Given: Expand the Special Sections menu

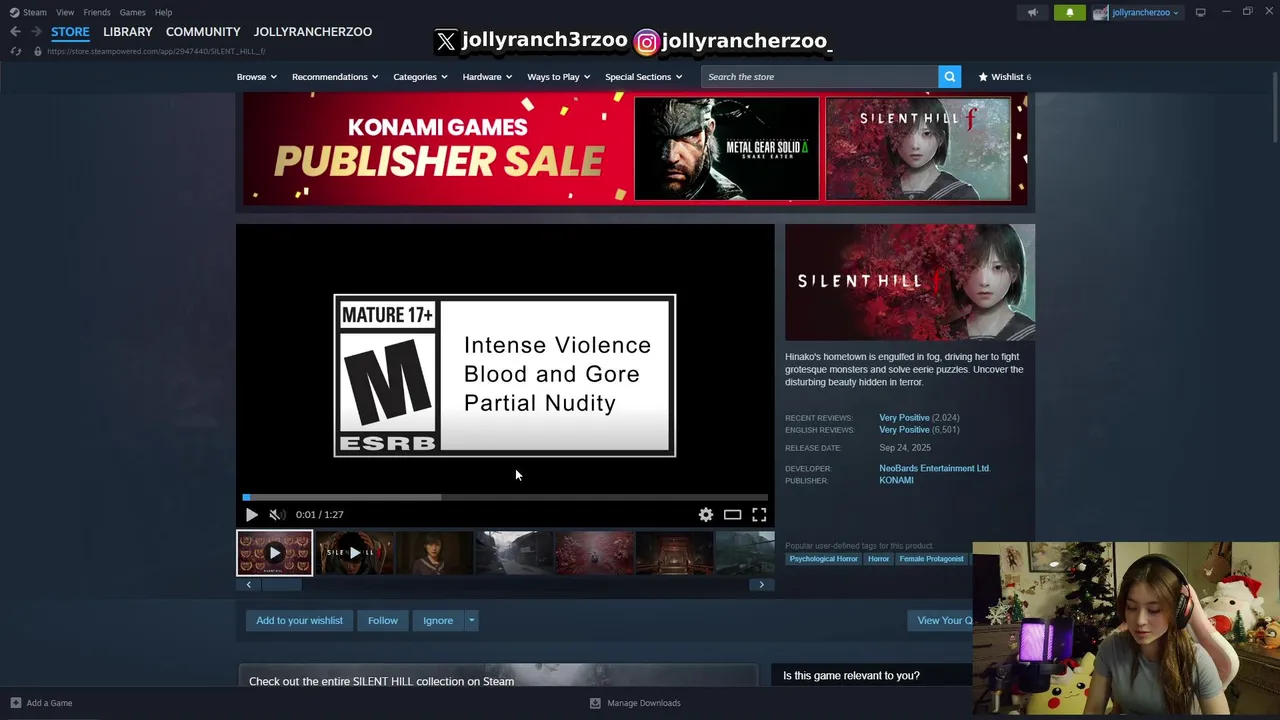Looking at the screenshot, I should pos(643,77).
